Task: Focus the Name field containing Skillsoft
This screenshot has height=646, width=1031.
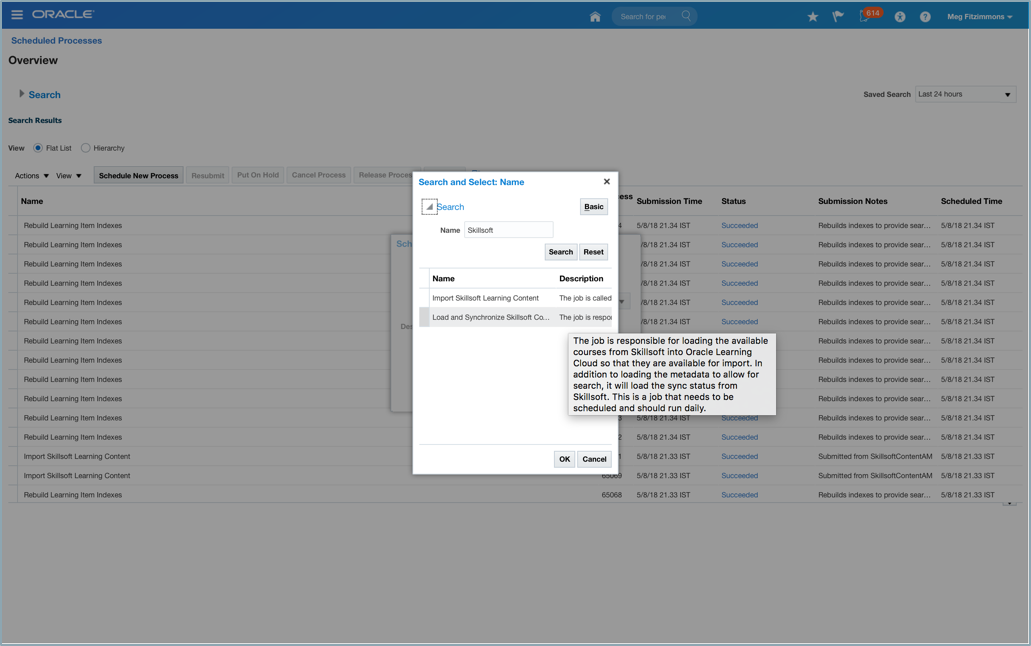Action: pyautogui.click(x=508, y=230)
